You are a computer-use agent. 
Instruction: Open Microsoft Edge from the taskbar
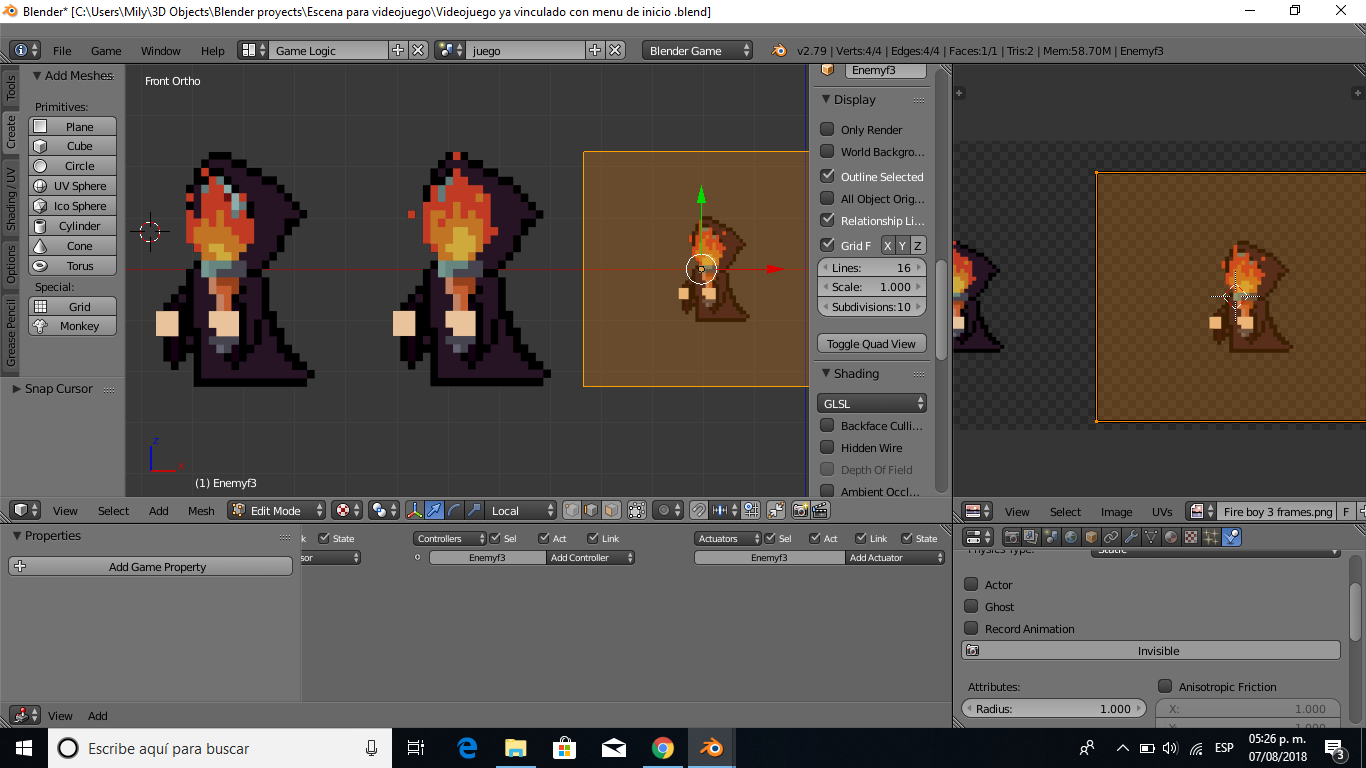tap(467, 747)
